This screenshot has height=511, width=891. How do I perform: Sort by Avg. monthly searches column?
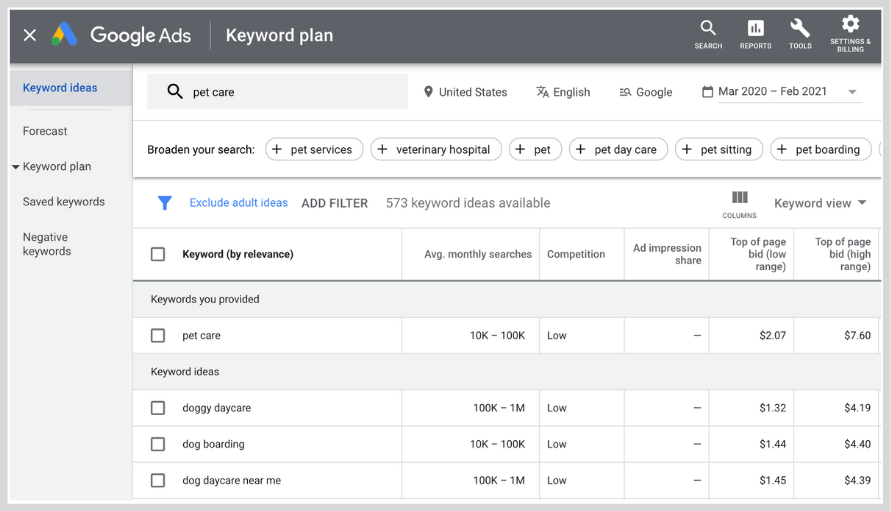pyautogui.click(x=478, y=254)
